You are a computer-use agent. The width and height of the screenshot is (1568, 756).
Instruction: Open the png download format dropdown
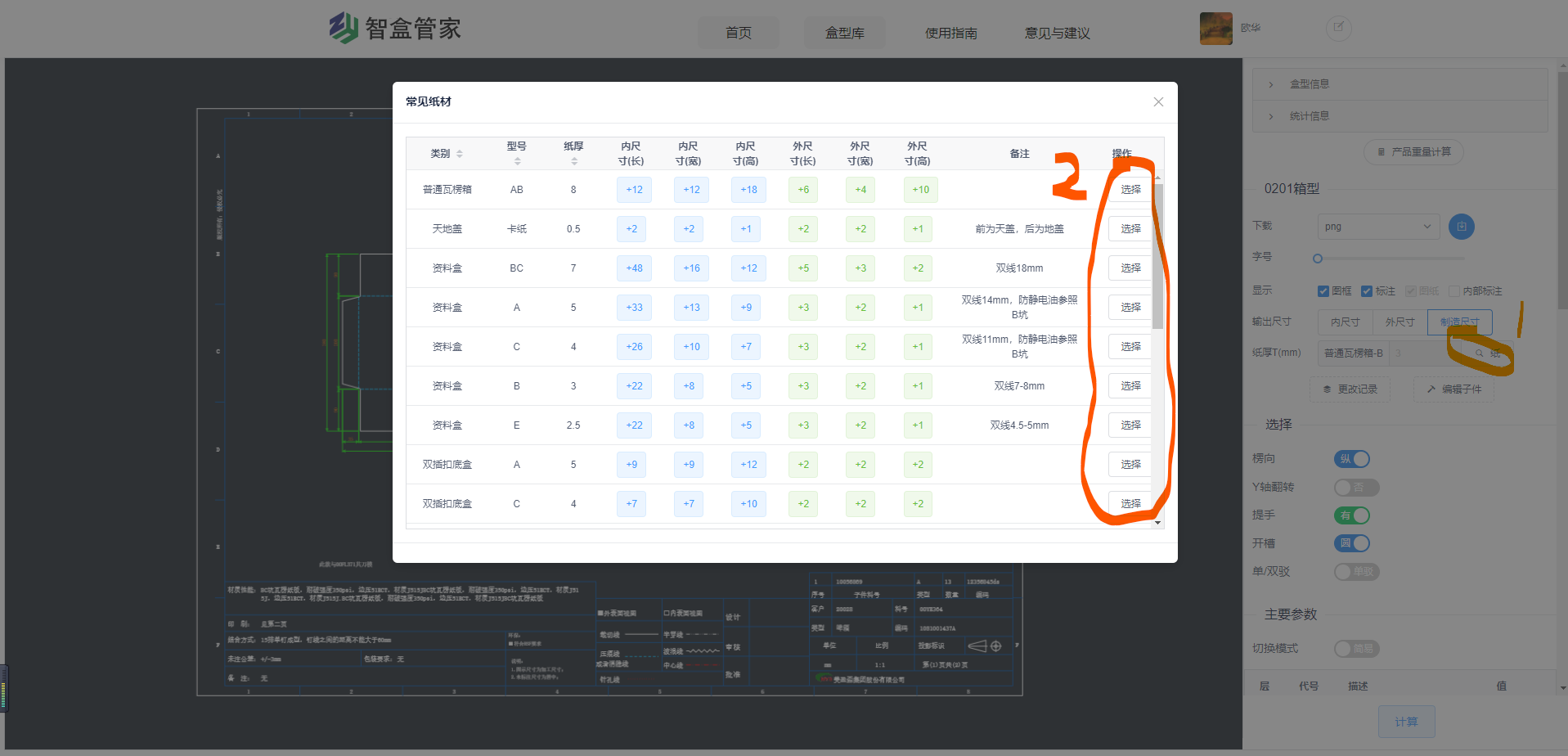click(1378, 227)
